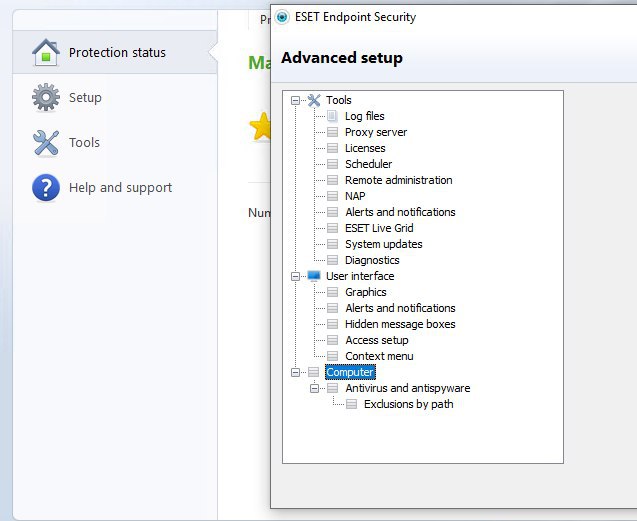Collapse the Antivirus and antispyware node
637x521 pixels.
pos(314,389)
